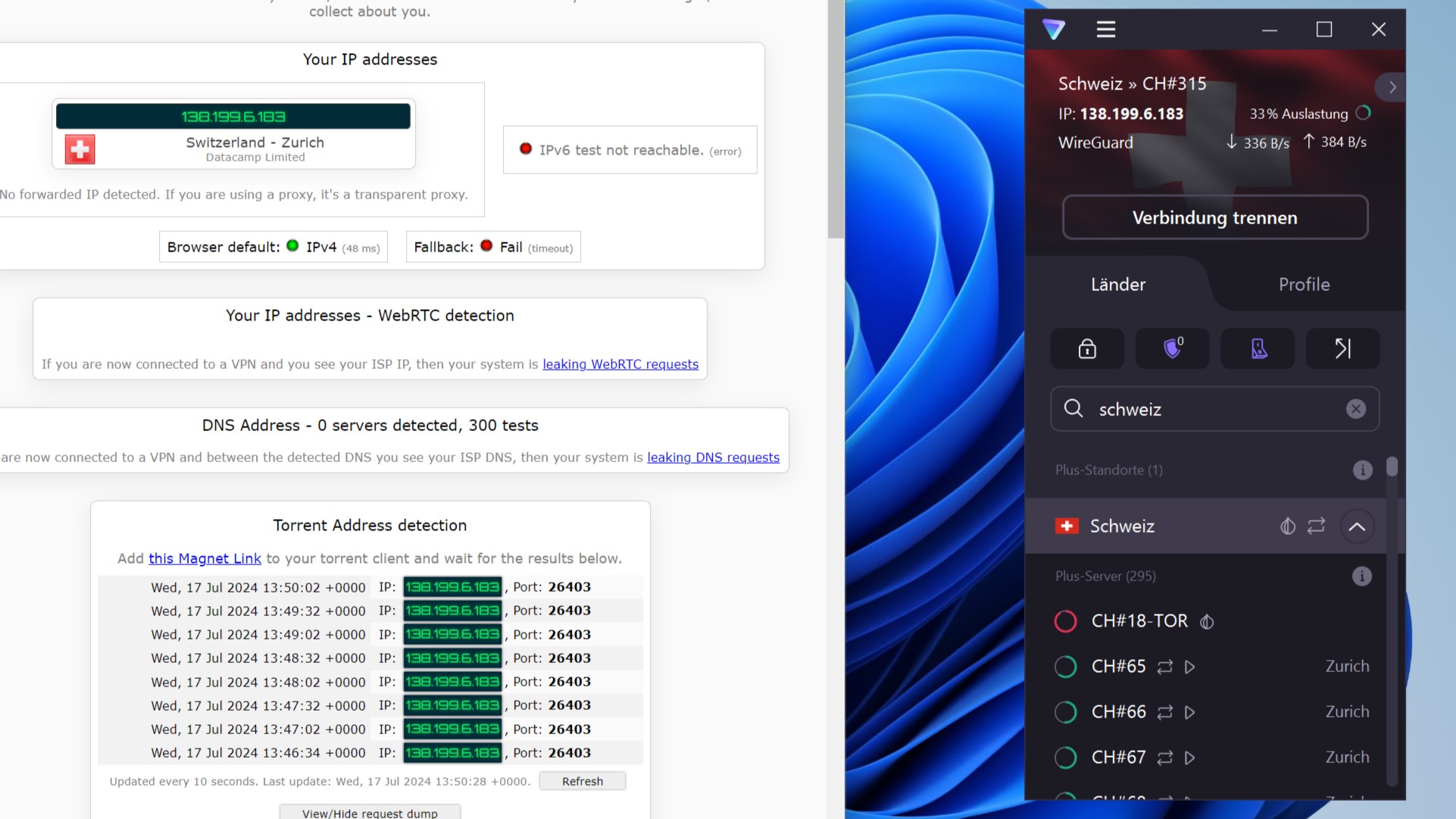
Task: Click the streaming play icon beside CH#67
Action: coord(1190,758)
